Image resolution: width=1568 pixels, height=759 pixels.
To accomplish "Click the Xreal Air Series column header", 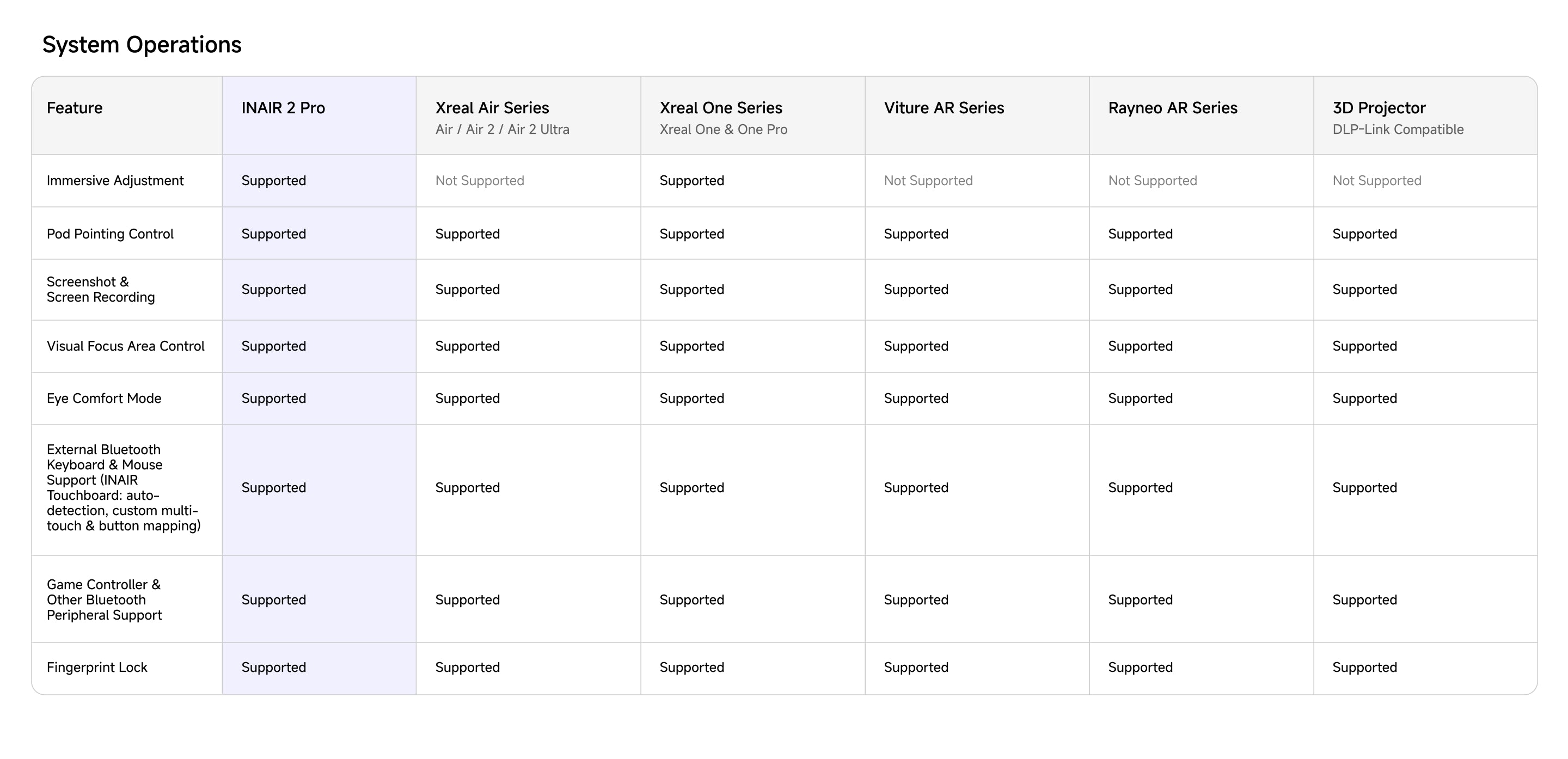I will pyautogui.click(x=492, y=108).
